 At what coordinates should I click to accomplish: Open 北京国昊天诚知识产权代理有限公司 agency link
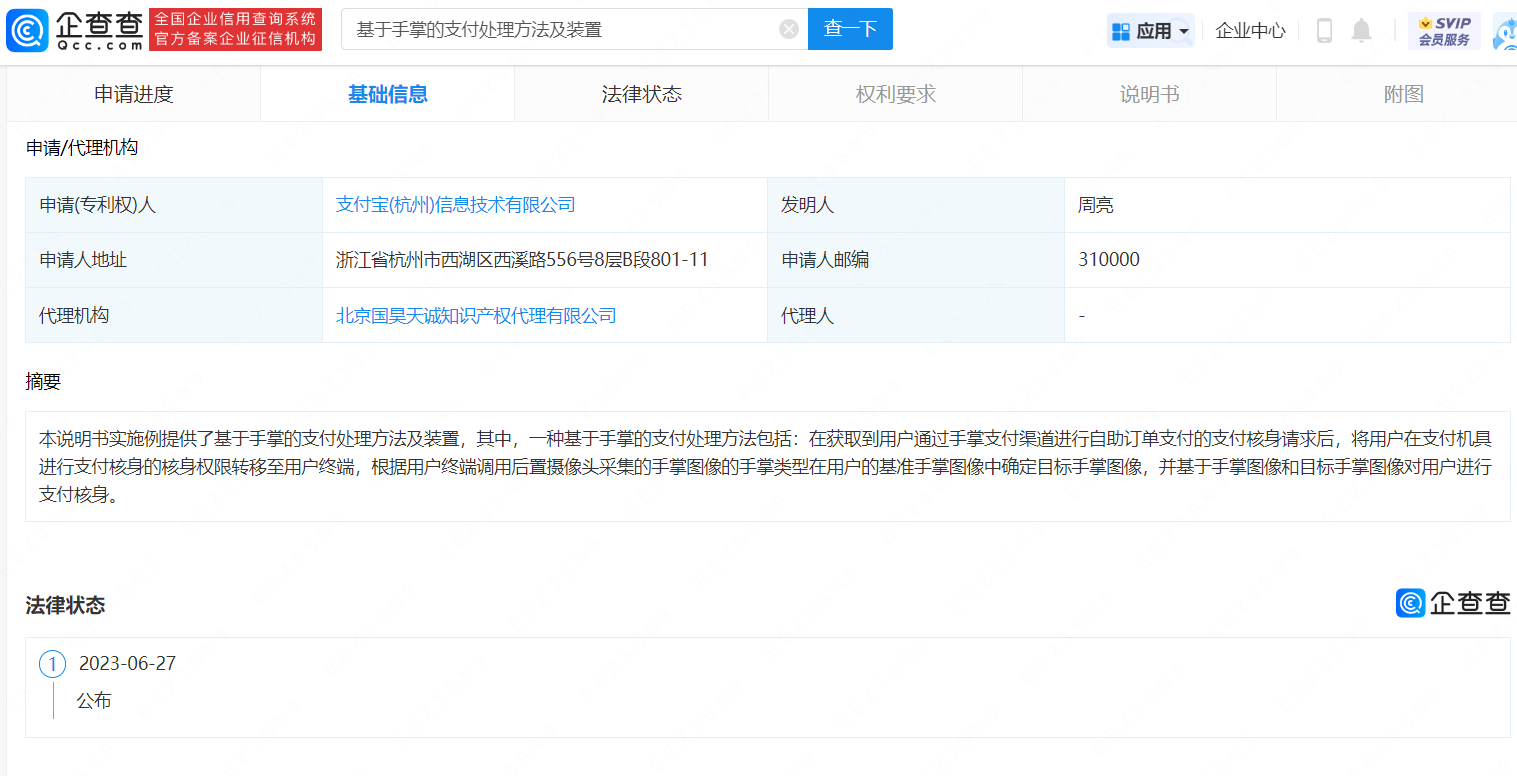tap(476, 315)
